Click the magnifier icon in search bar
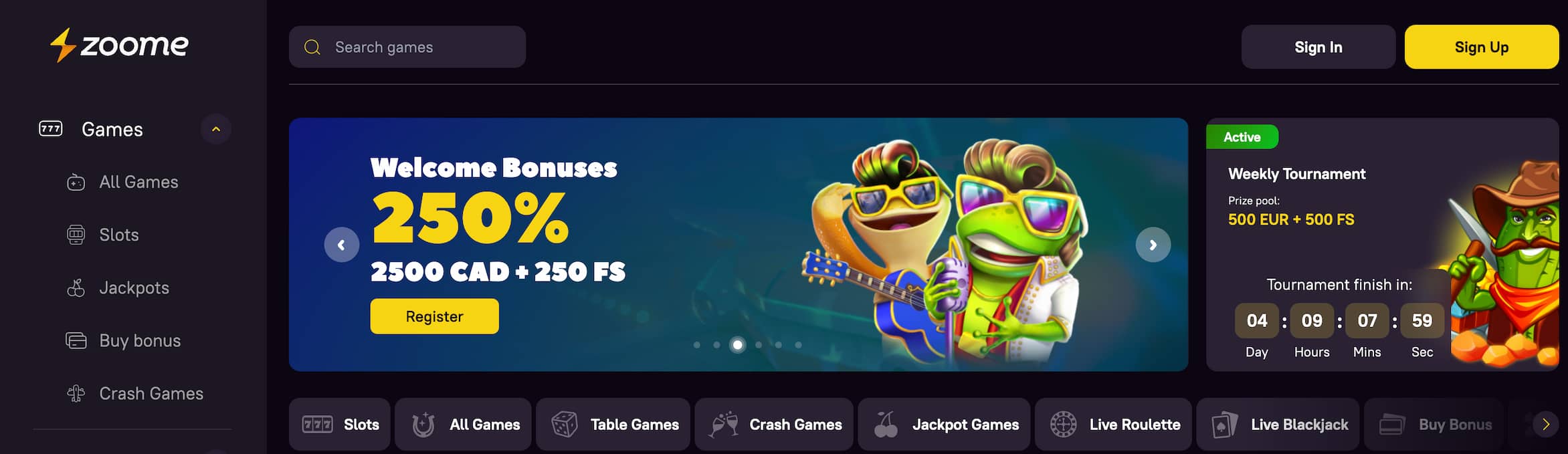 [312, 47]
